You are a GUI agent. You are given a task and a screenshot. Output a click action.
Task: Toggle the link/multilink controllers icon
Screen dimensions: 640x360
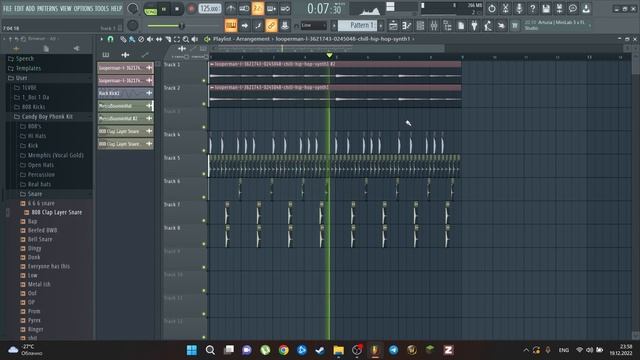[271, 25]
